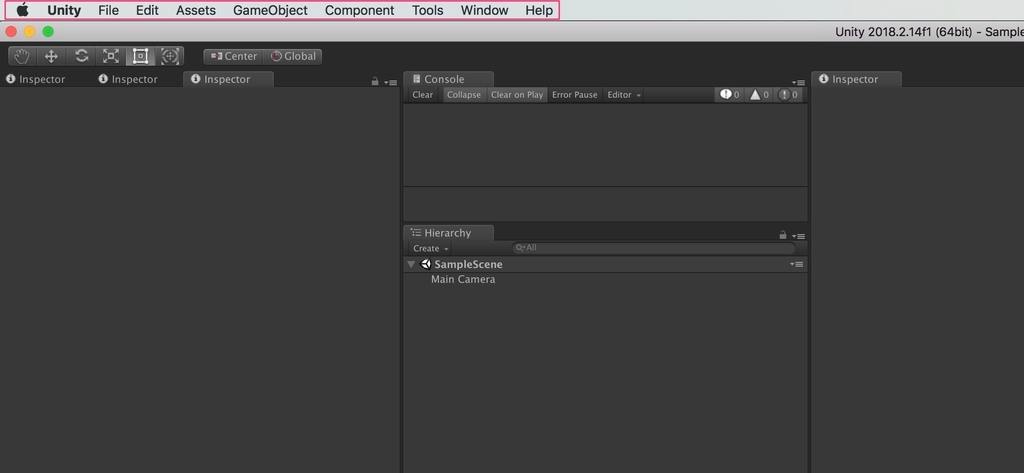
Task: Open the Help menu
Action: pyautogui.click(x=539, y=10)
